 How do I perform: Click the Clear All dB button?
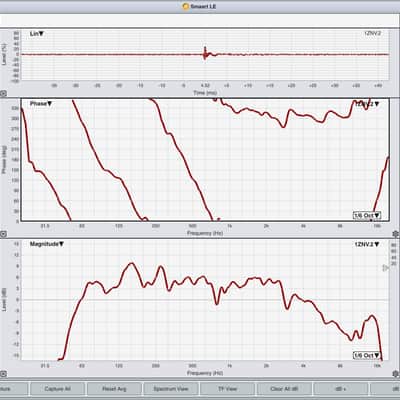click(x=284, y=389)
